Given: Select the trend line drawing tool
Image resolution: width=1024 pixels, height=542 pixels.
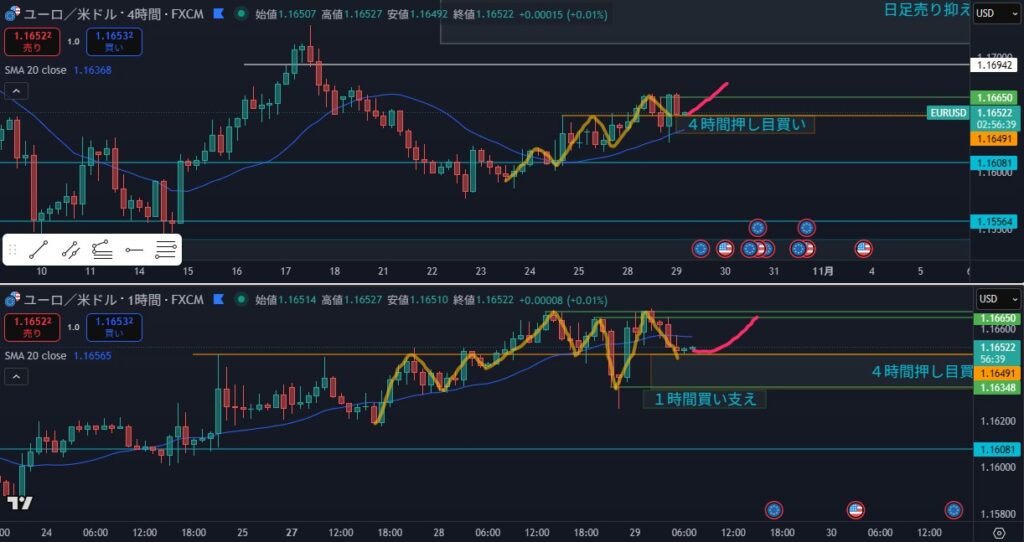Looking at the screenshot, I should (39, 250).
